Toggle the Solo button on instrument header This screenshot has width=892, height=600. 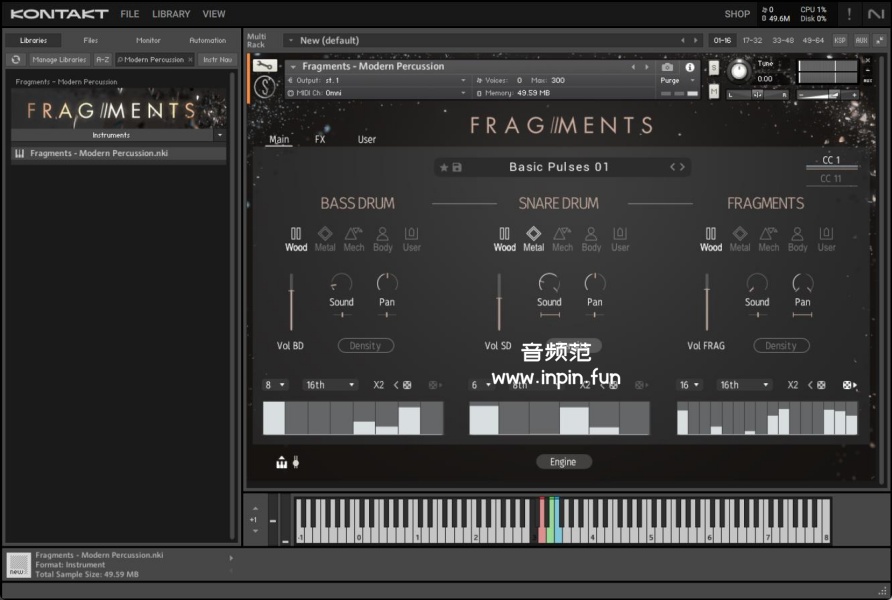tap(714, 67)
